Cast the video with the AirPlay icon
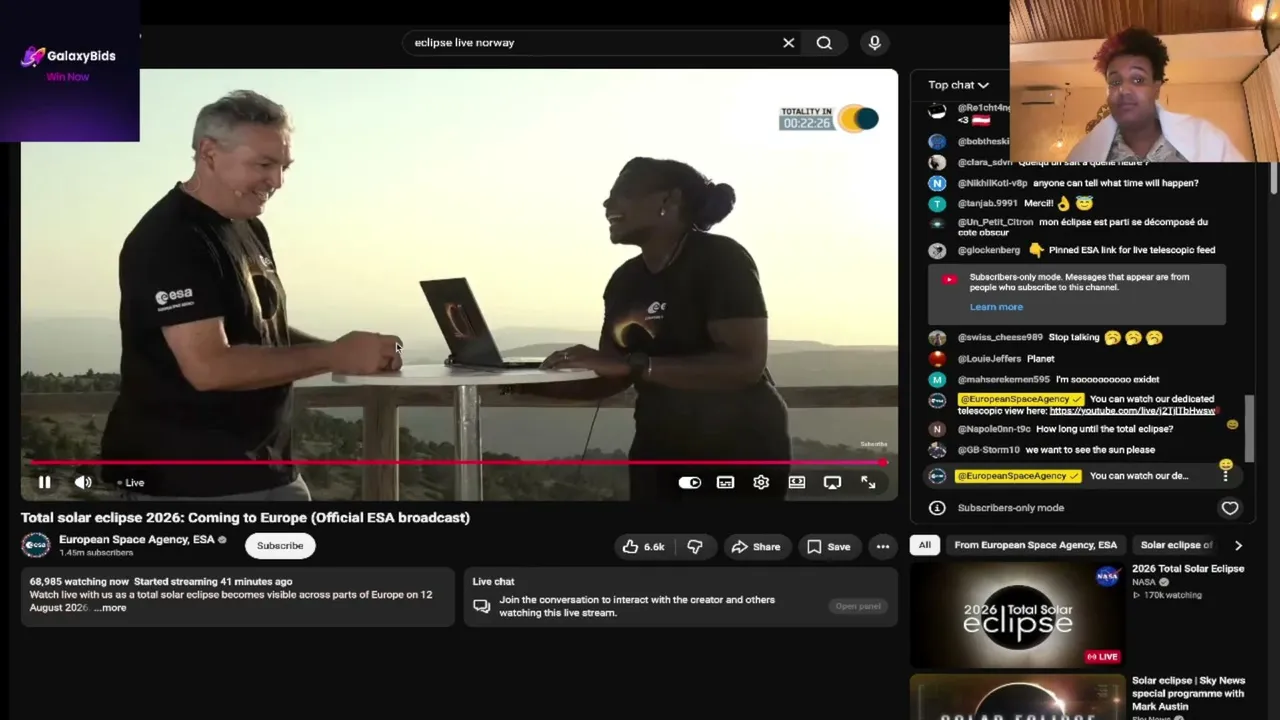 [x=832, y=482]
